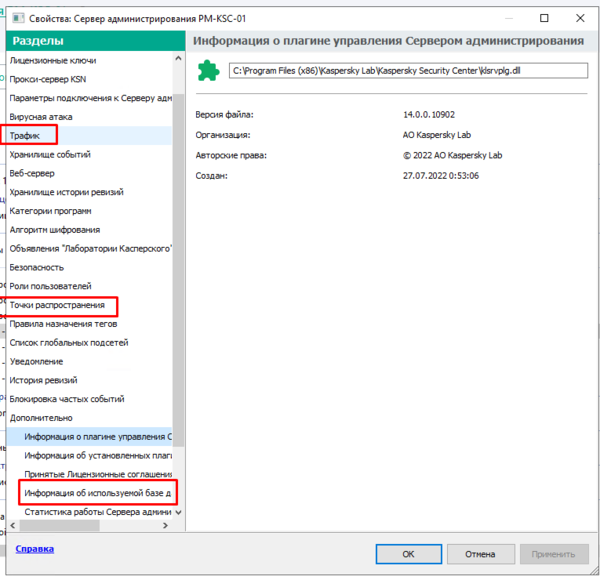Click the Авторские права label
This screenshot has height=580, width=600.
tap(231, 155)
